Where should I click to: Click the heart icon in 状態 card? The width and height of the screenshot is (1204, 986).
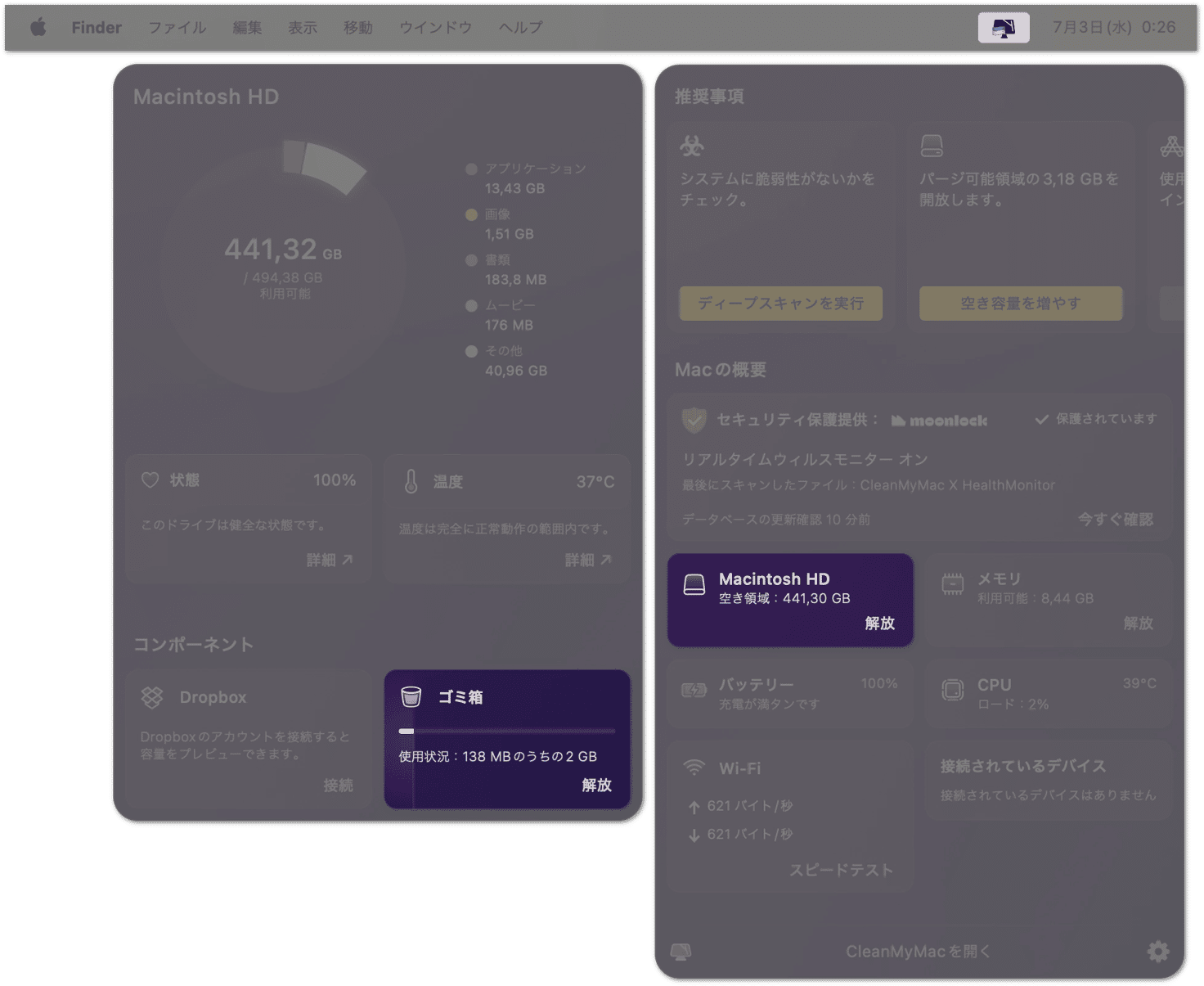(x=150, y=480)
